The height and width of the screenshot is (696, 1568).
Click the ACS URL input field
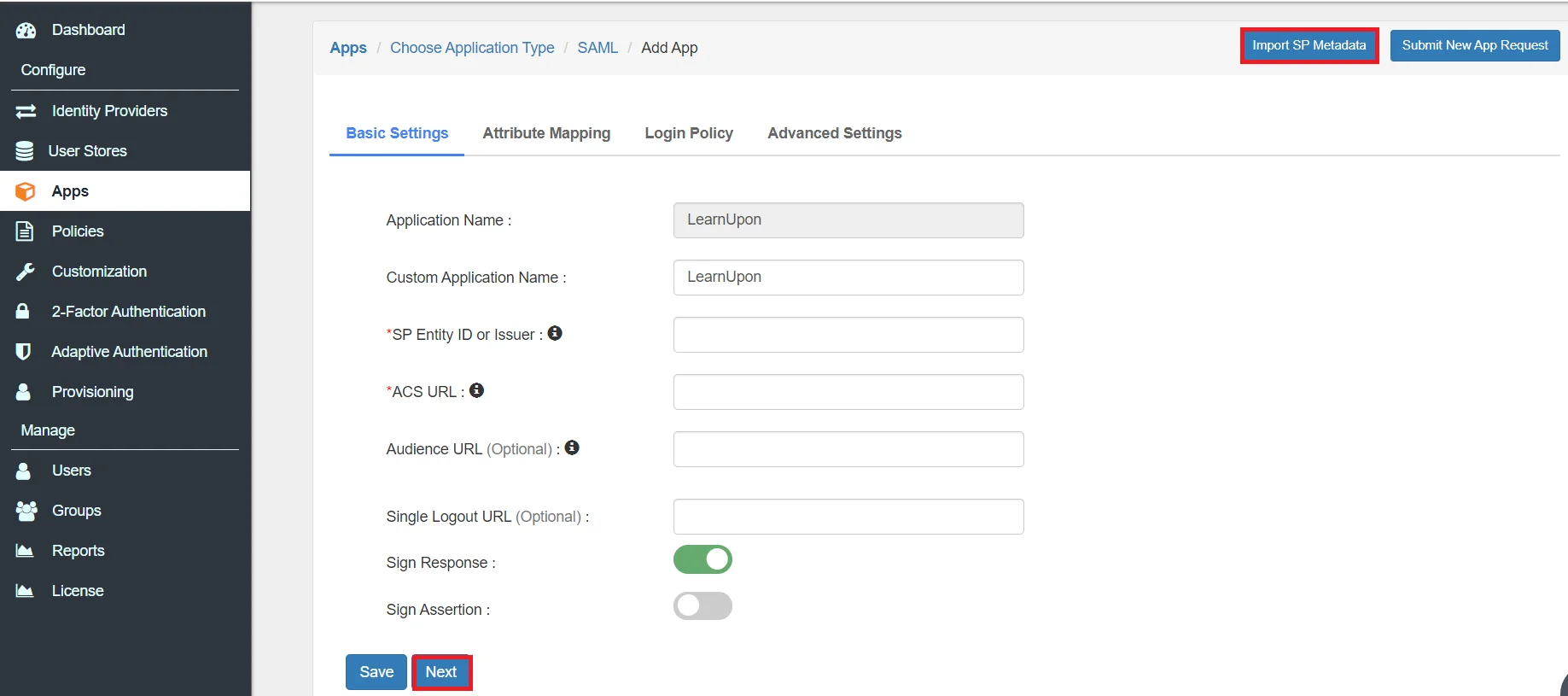(848, 392)
